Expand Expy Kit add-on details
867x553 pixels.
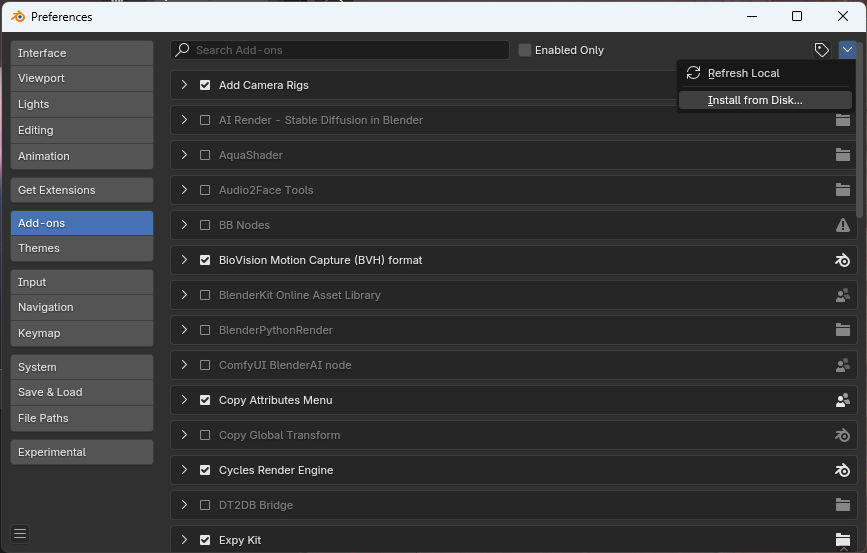click(x=184, y=540)
